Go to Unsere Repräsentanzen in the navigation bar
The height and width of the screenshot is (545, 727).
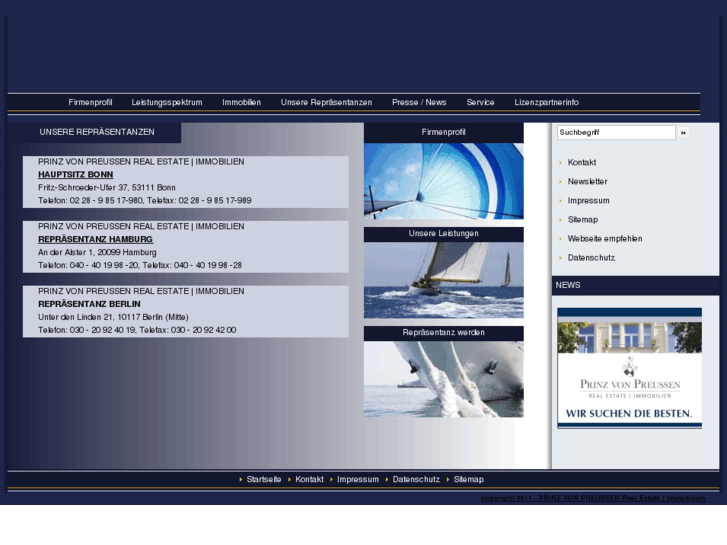tap(326, 102)
